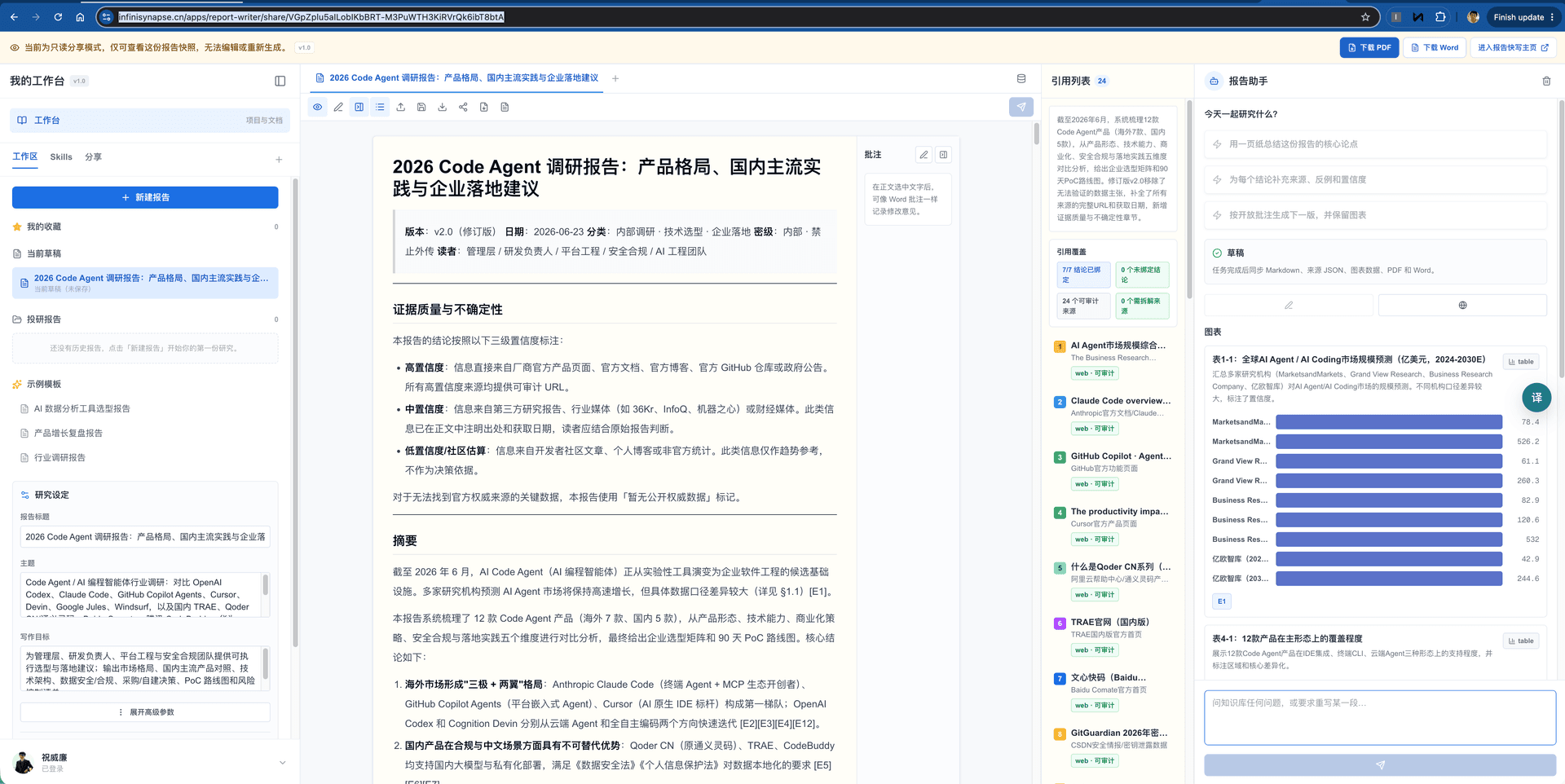
Task: Collapse the 我的工作台 sidebar panel icon
Action: [280, 81]
